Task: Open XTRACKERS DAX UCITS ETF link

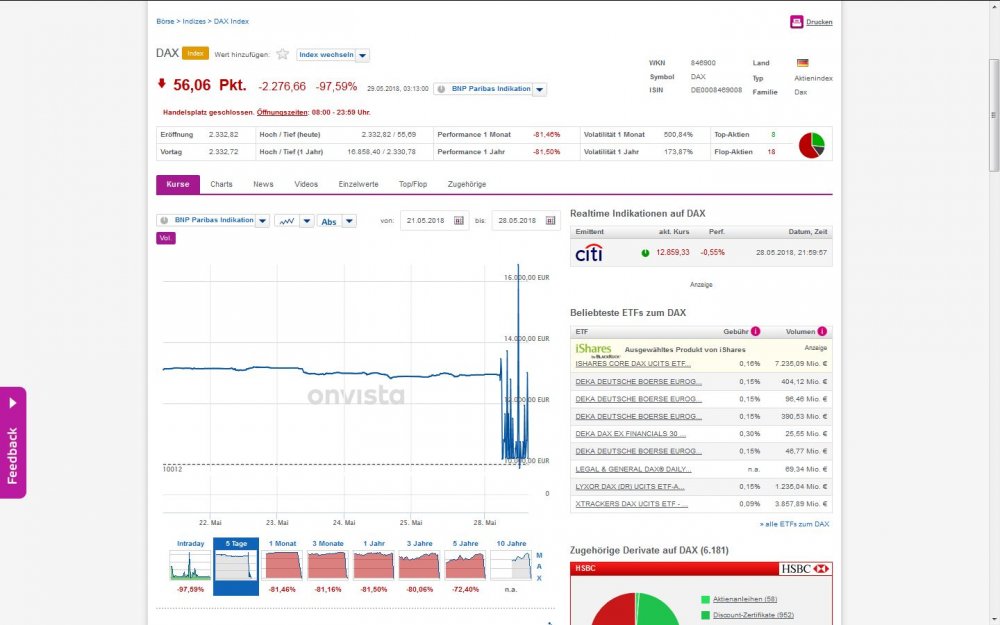Action: point(631,504)
